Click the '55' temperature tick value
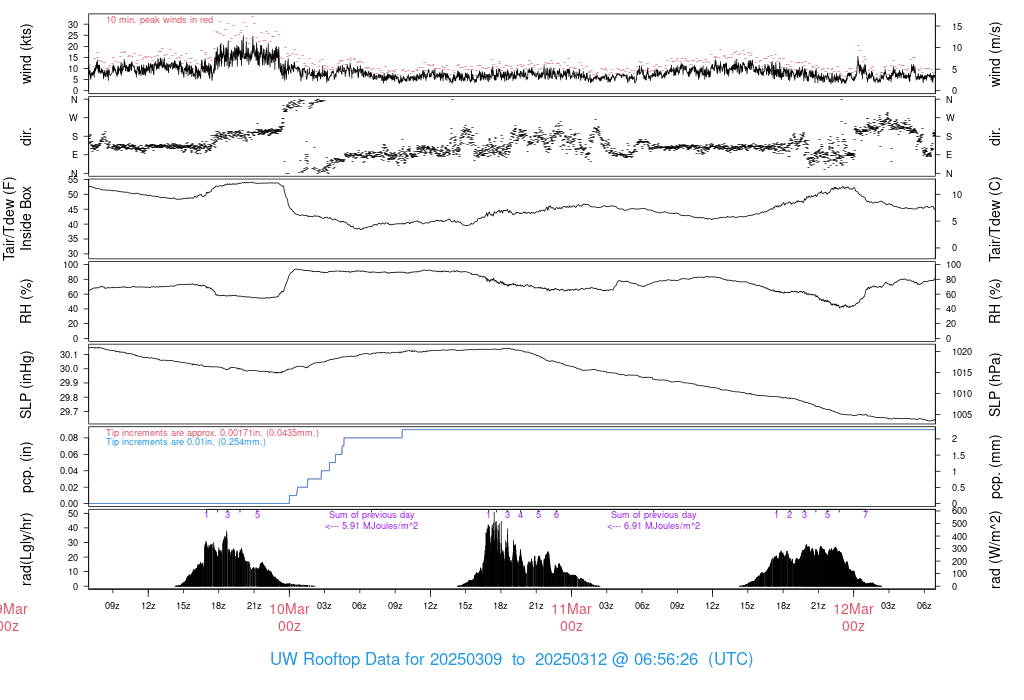Image resolution: width=1024 pixels, height=700 pixels. 73,180
